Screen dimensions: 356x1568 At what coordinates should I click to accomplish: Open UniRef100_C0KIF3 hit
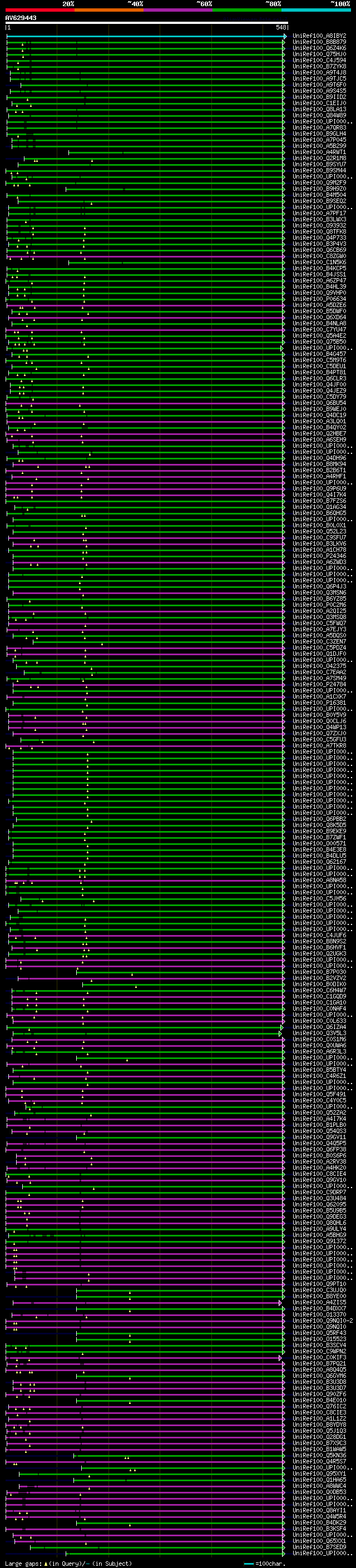(x=319, y=1357)
